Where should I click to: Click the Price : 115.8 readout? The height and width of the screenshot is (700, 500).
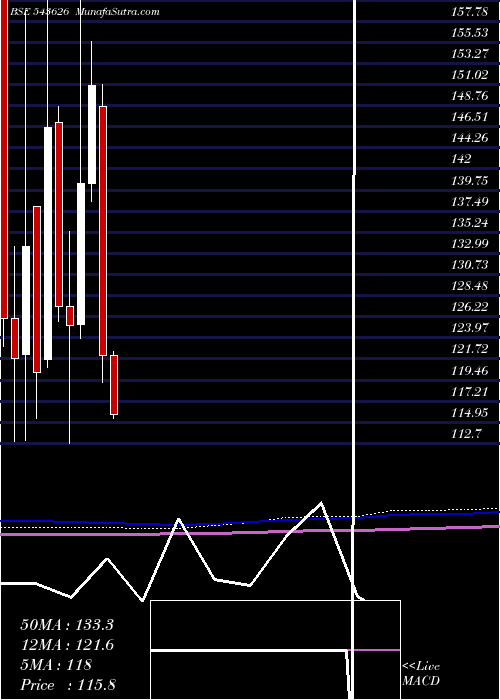(x=68, y=685)
